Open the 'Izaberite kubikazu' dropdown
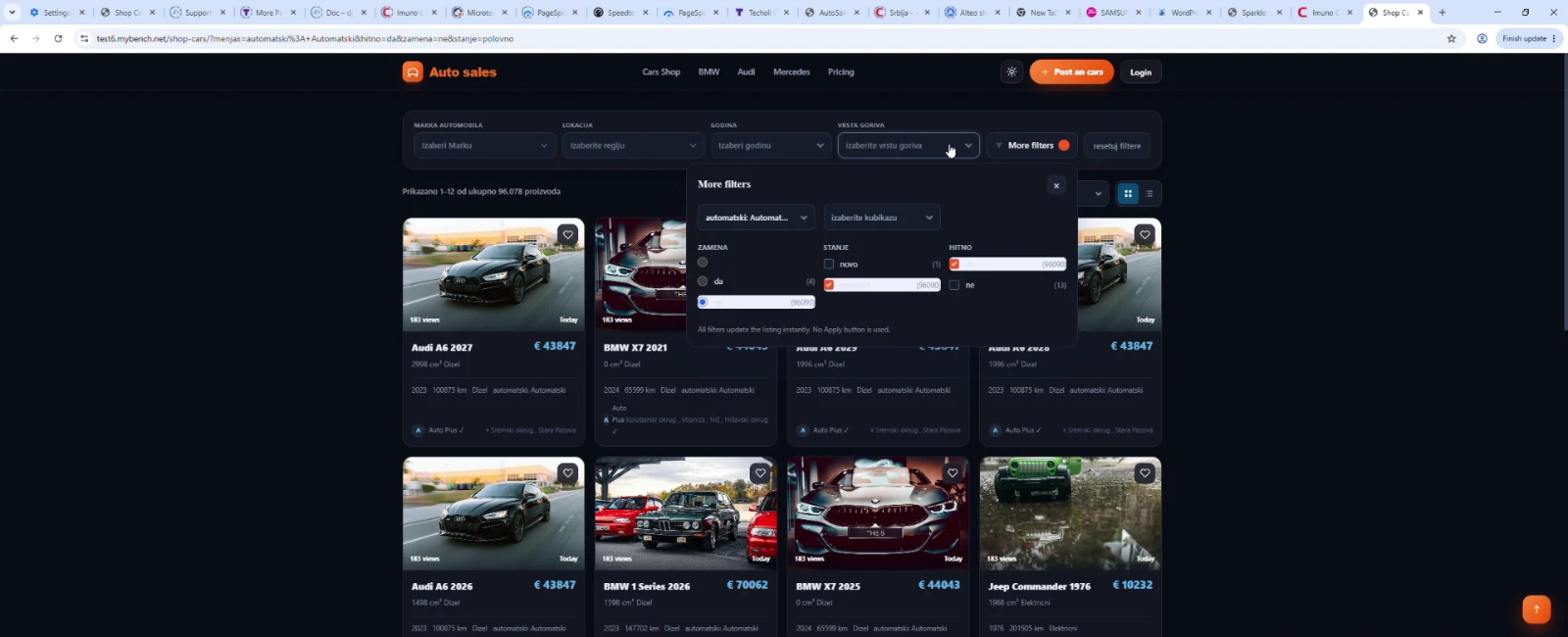 coord(882,218)
